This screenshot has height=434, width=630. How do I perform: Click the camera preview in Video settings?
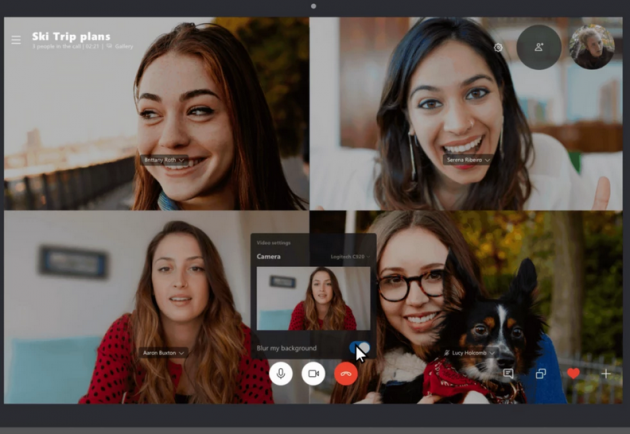click(313, 299)
